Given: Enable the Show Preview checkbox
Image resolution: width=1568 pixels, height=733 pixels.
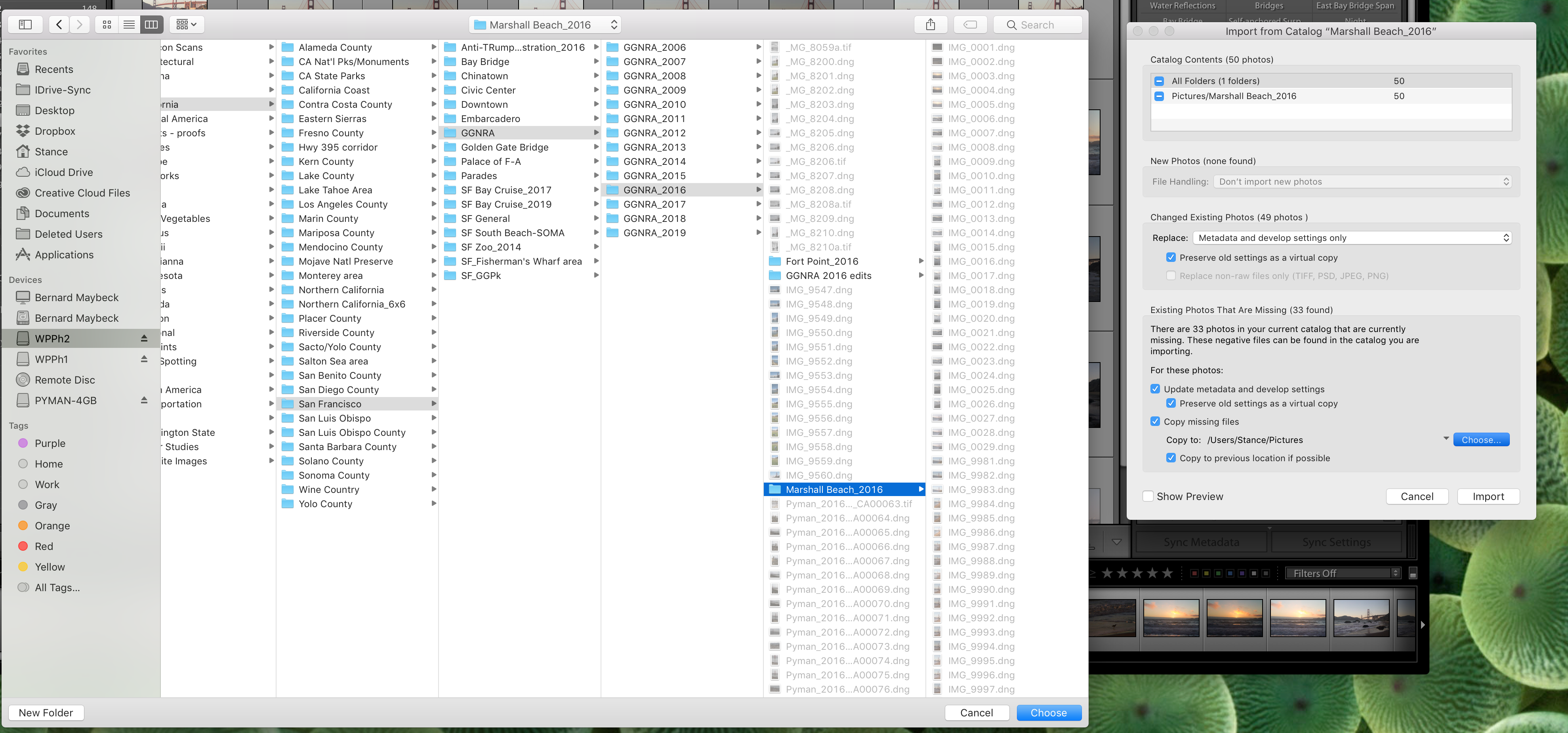Looking at the screenshot, I should (1148, 496).
